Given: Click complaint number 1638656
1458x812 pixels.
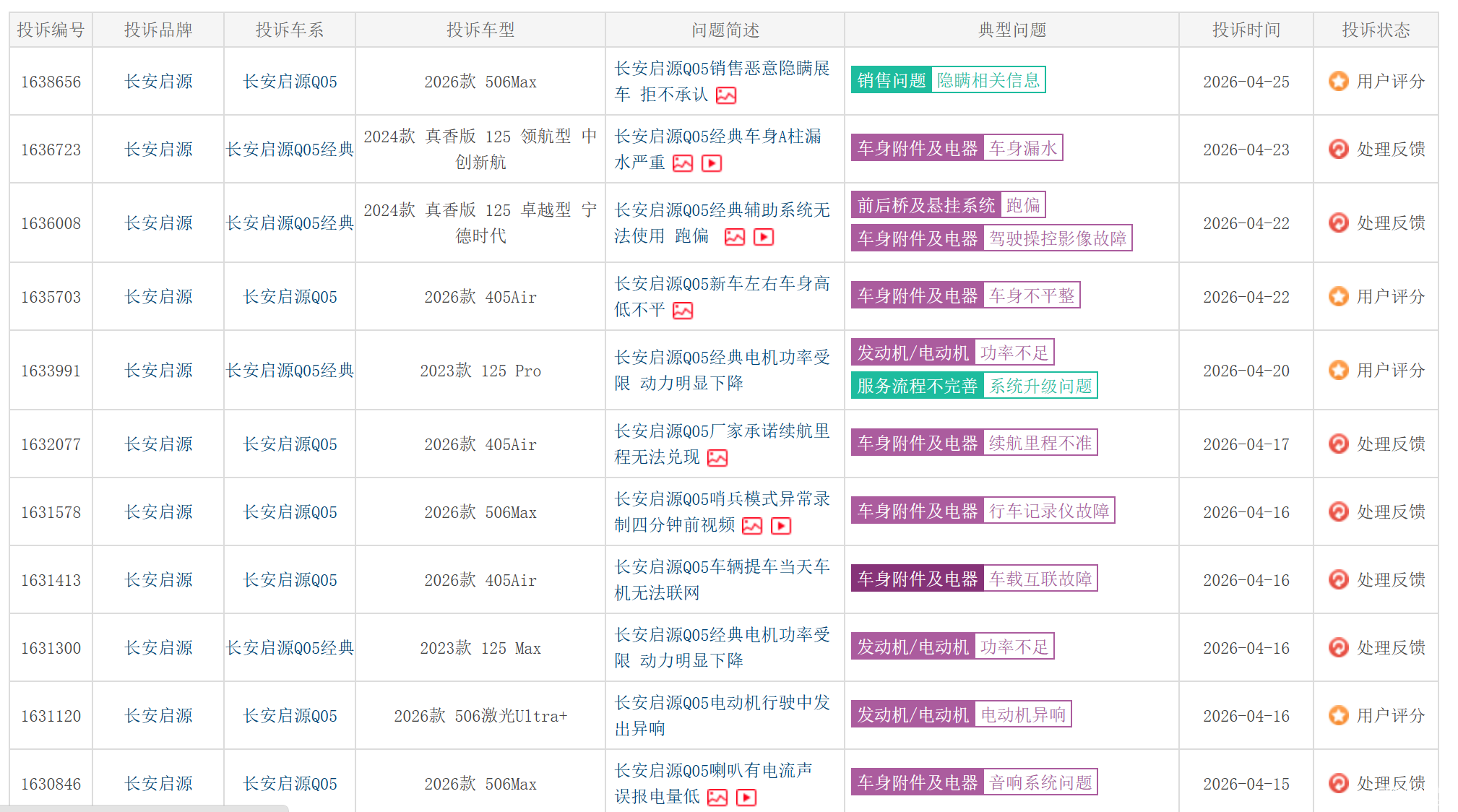Looking at the screenshot, I should pyautogui.click(x=51, y=82).
